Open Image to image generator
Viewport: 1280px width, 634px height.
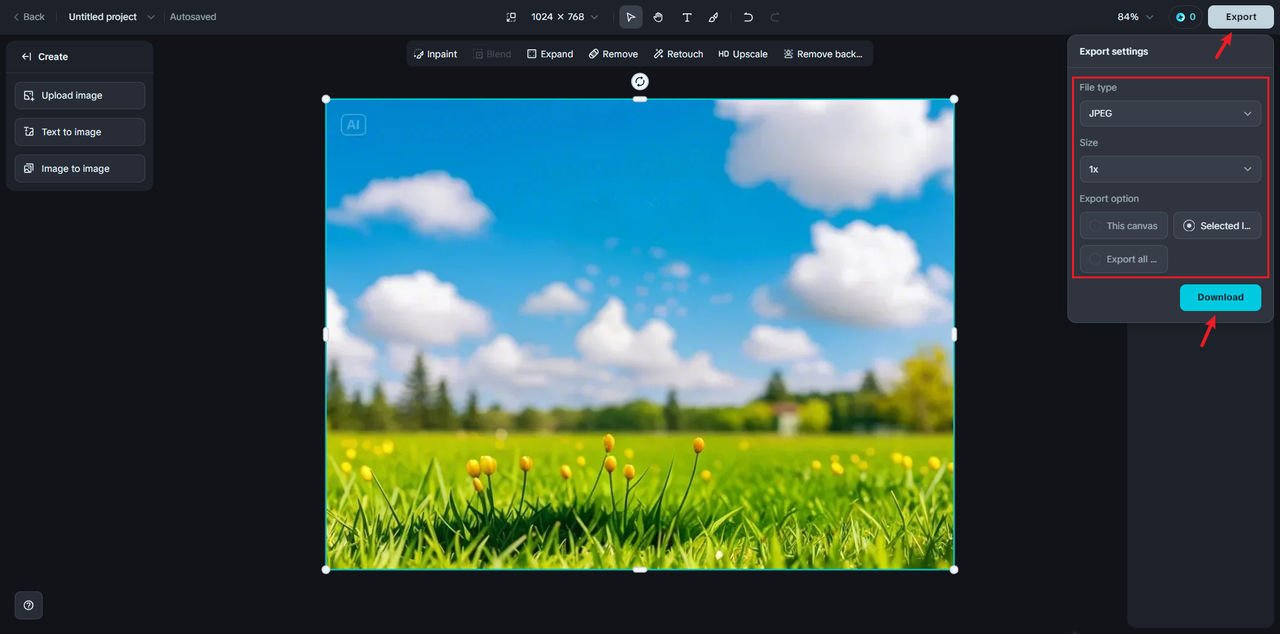(x=80, y=168)
